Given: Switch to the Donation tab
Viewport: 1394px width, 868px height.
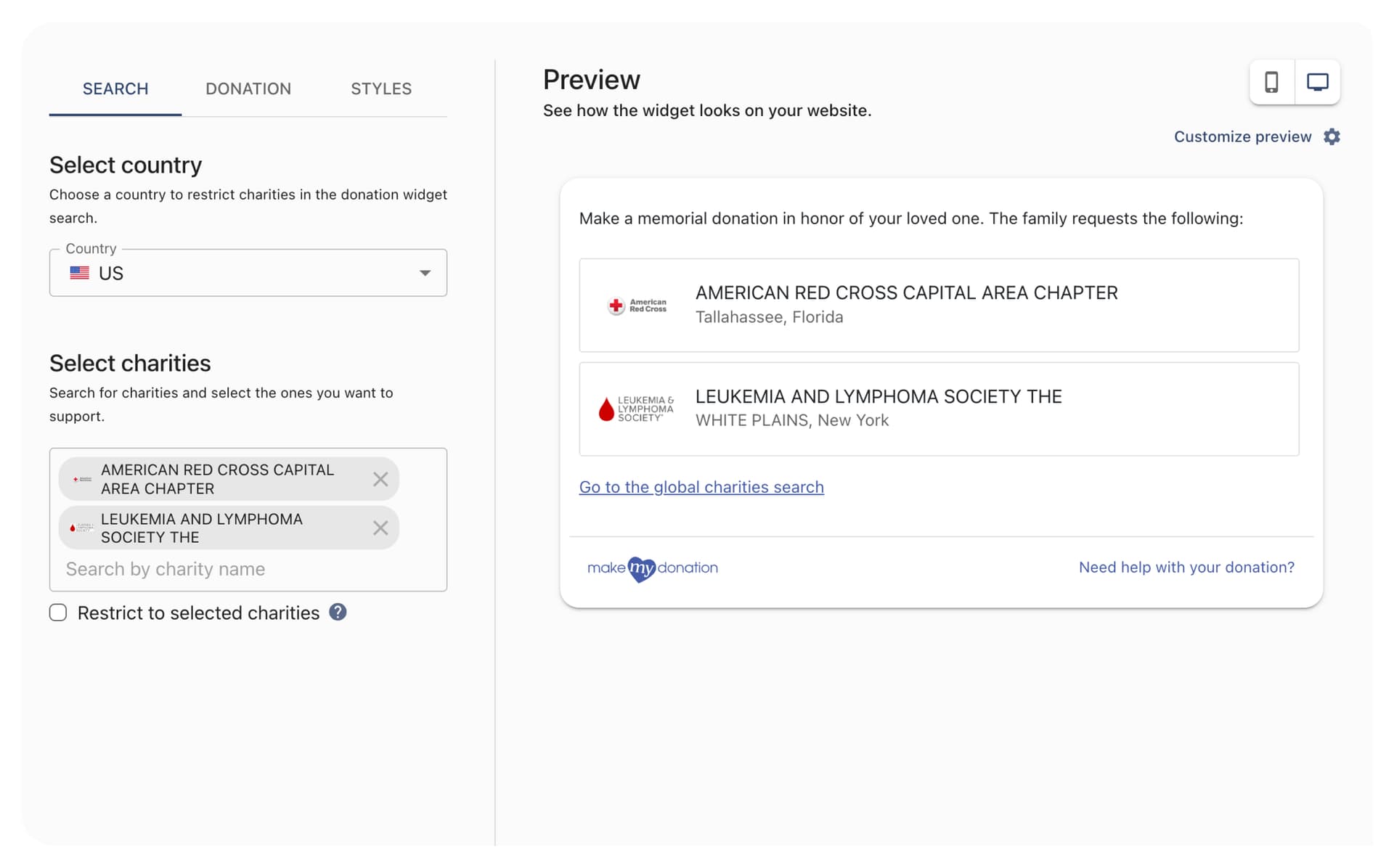Looking at the screenshot, I should (x=248, y=89).
